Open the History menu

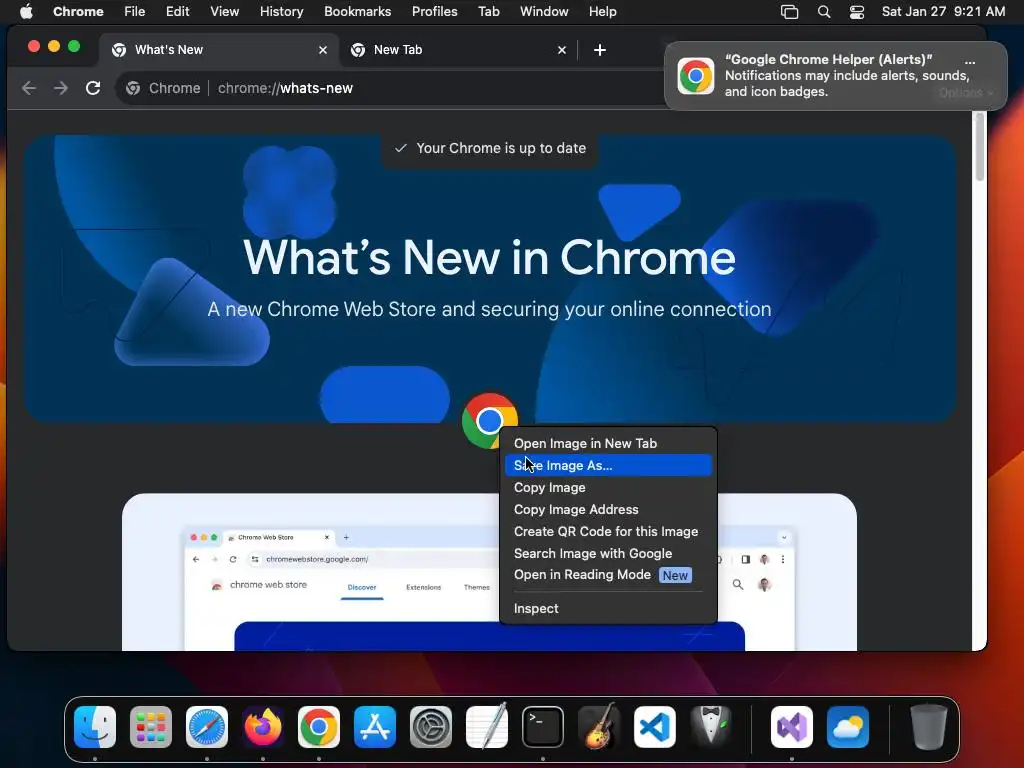coord(281,12)
